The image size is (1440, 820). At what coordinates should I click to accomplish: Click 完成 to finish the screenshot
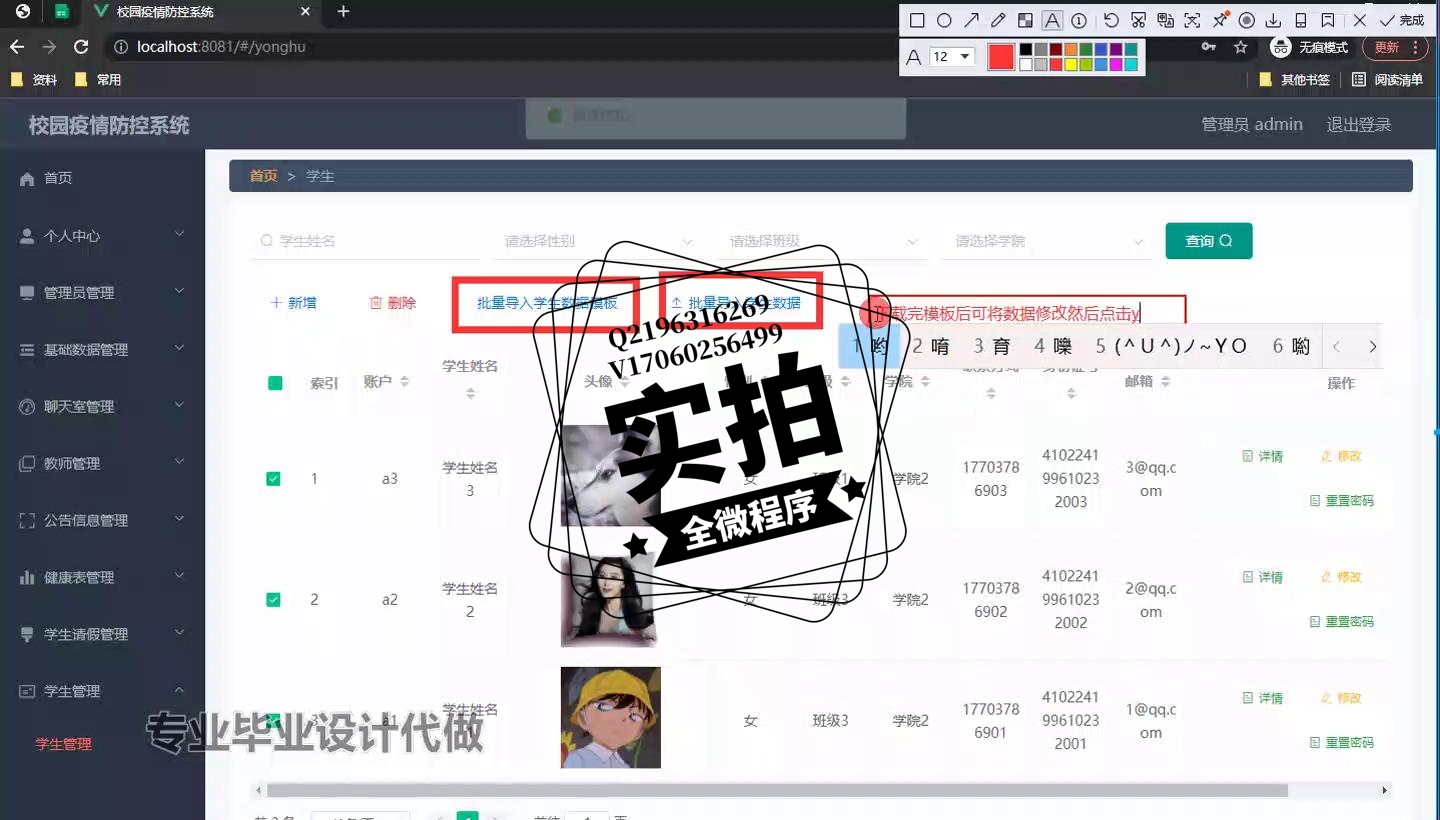[1402, 20]
